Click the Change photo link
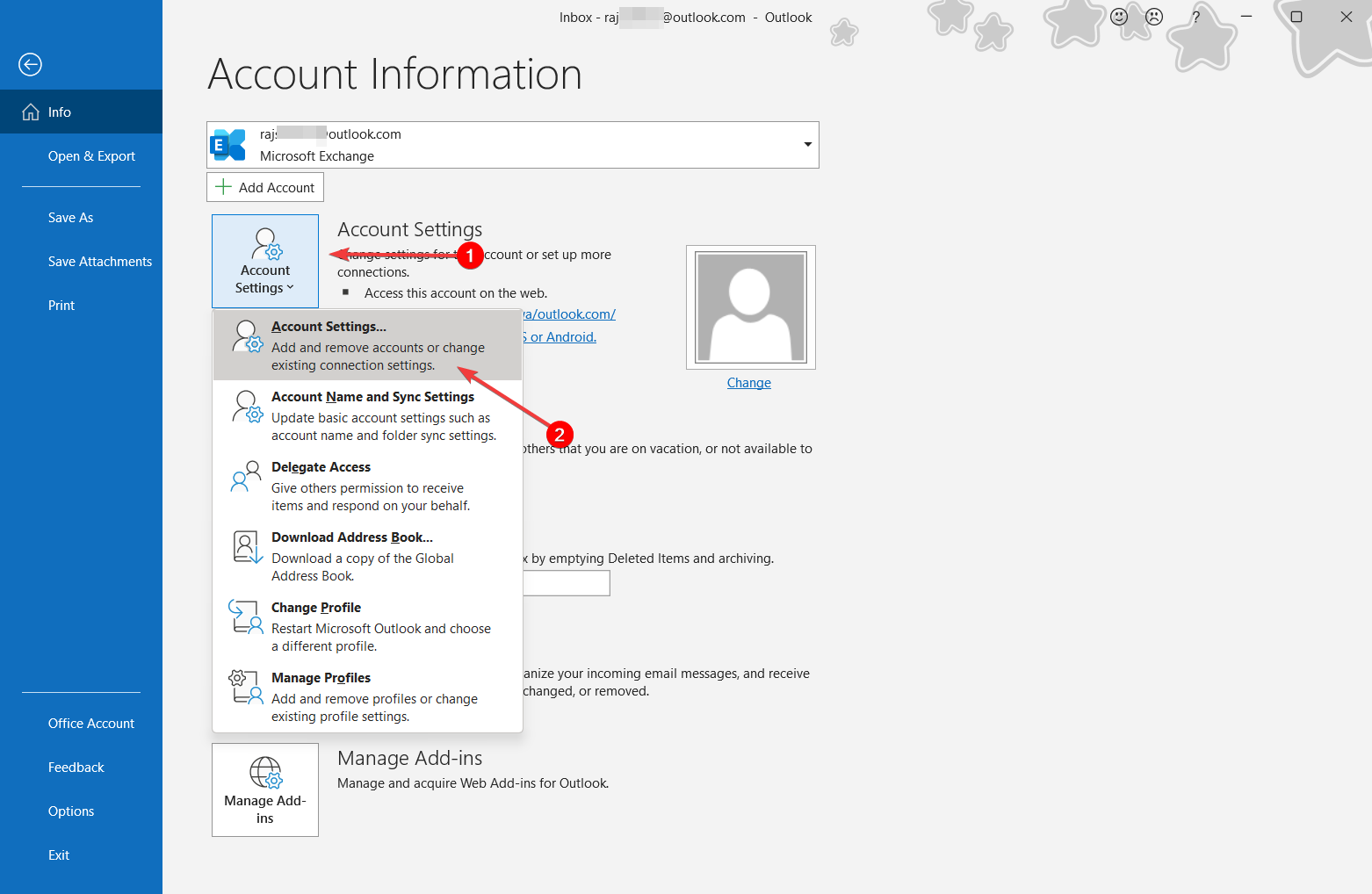The height and width of the screenshot is (894, 1372). coord(749,383)
